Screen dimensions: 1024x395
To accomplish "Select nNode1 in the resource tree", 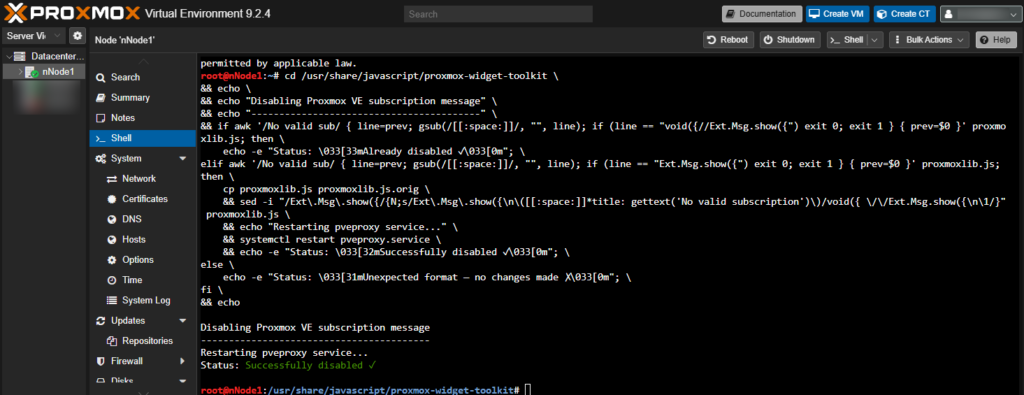I will [44, 72].
